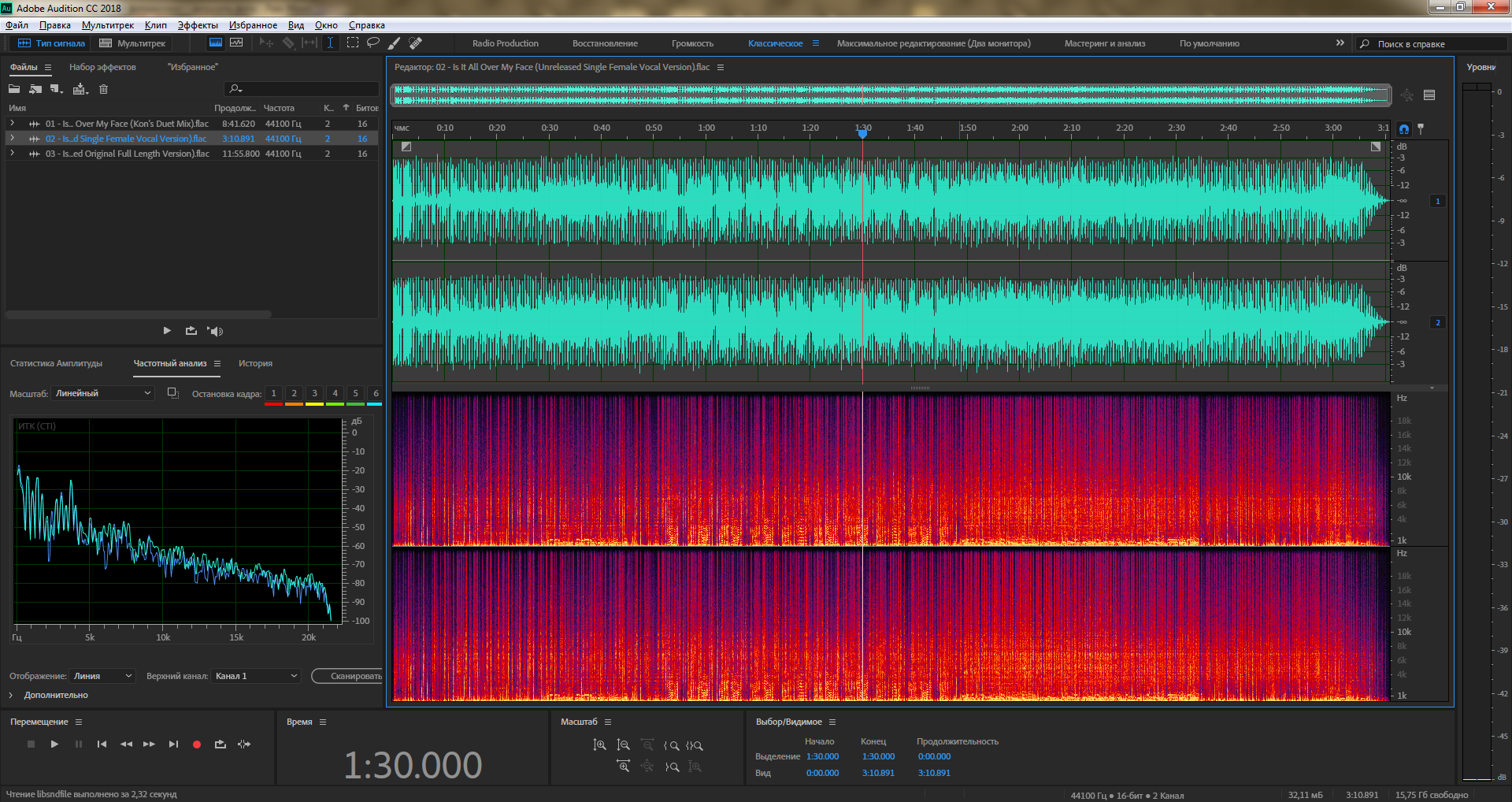
Task: Toggle Skip Selection in transport
Action: coord(244,744)
